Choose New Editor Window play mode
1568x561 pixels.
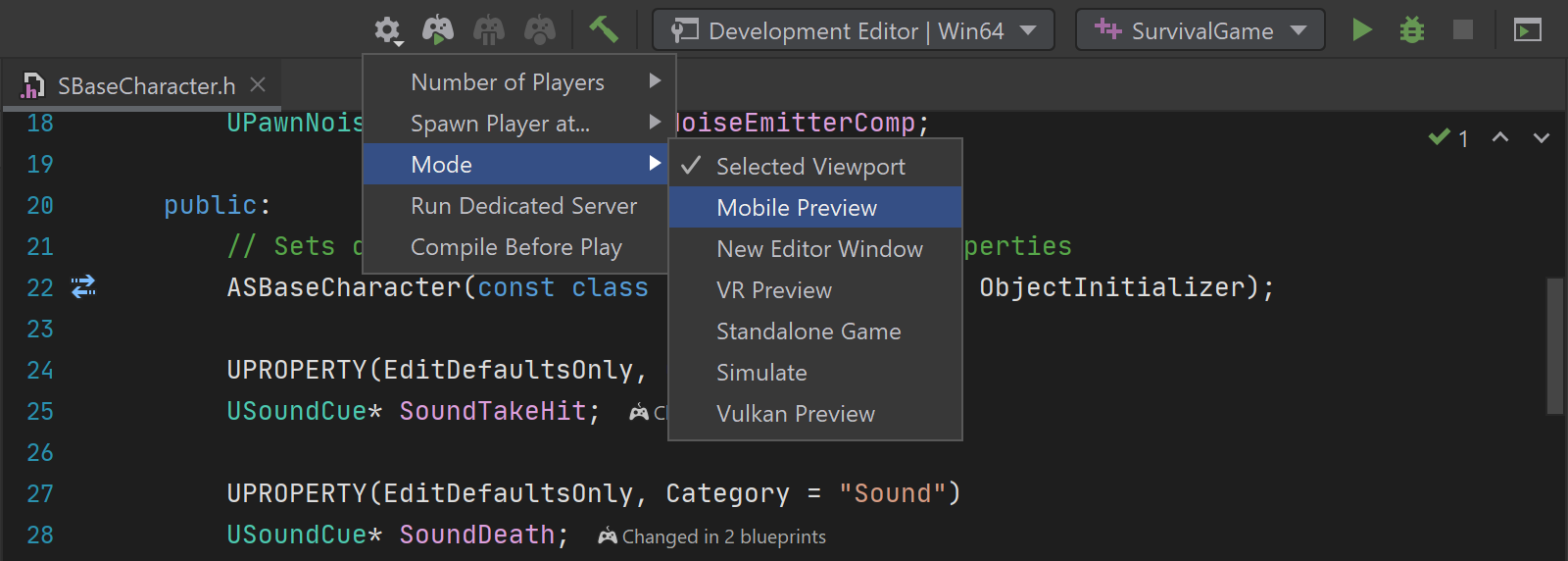pyautogui.click(x=815, y=249)
